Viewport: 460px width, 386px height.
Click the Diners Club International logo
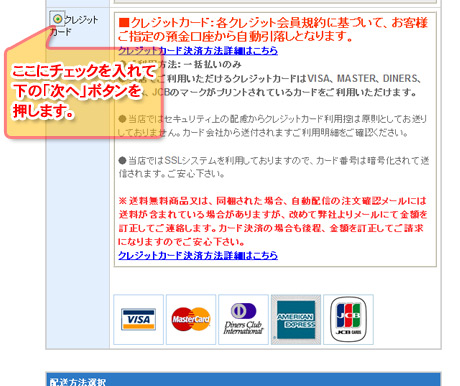click(243, 319)
